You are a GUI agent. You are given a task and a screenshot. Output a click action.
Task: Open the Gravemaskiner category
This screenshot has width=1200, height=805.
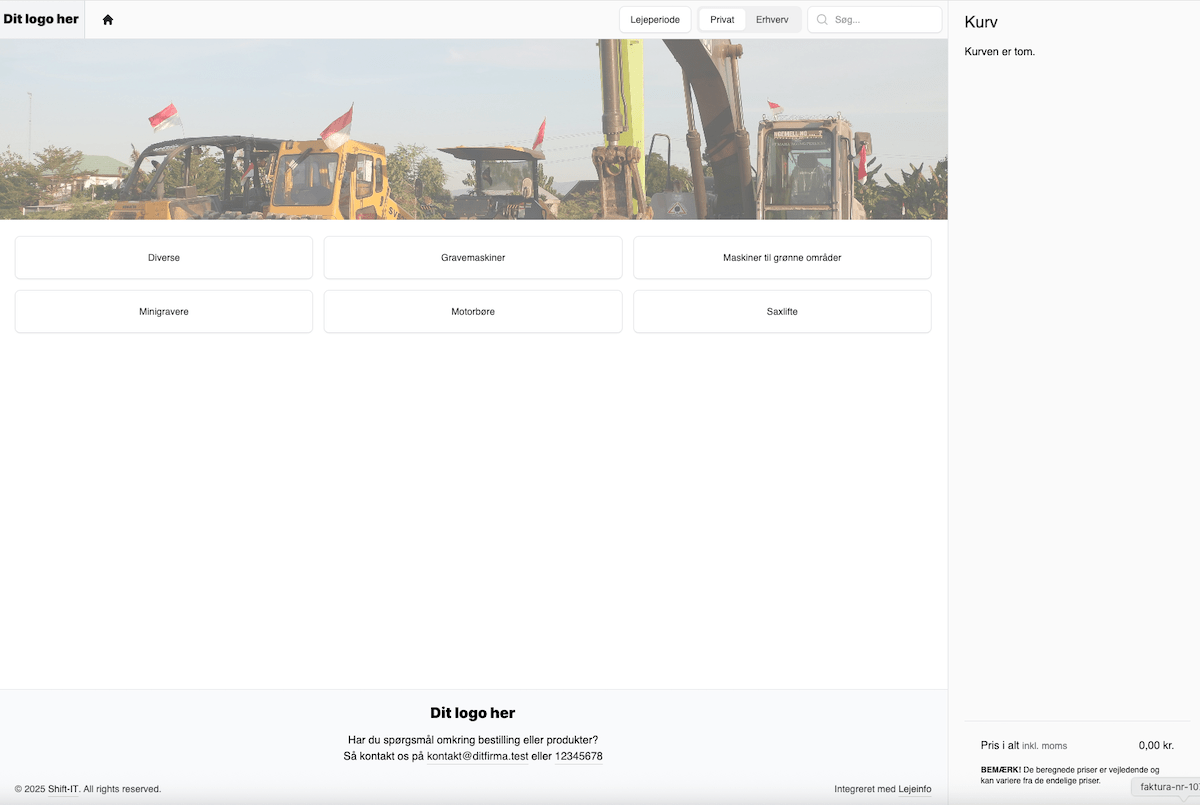tap(473, 258)
